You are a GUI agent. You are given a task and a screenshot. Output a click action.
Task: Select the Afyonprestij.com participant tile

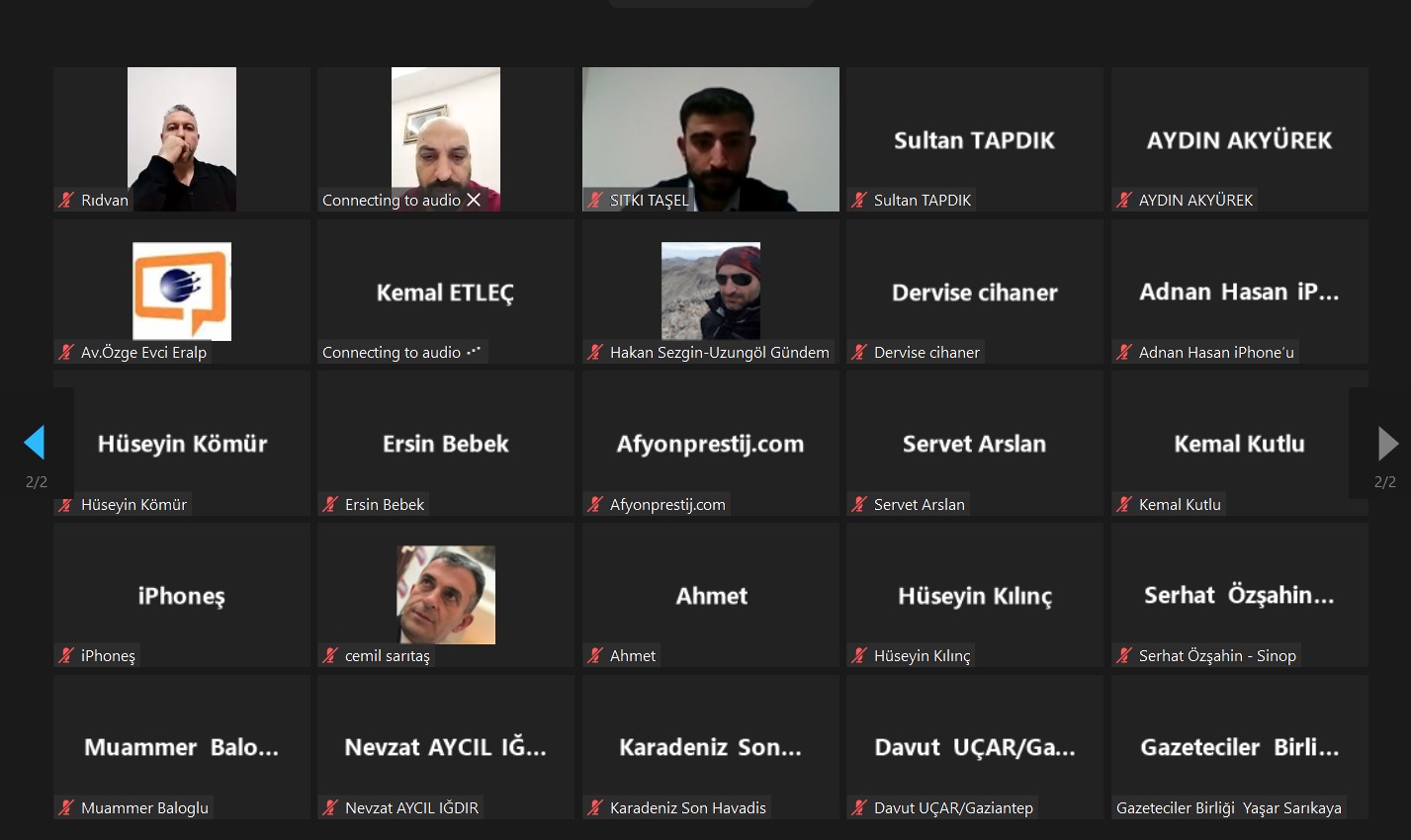click(710, 443)
